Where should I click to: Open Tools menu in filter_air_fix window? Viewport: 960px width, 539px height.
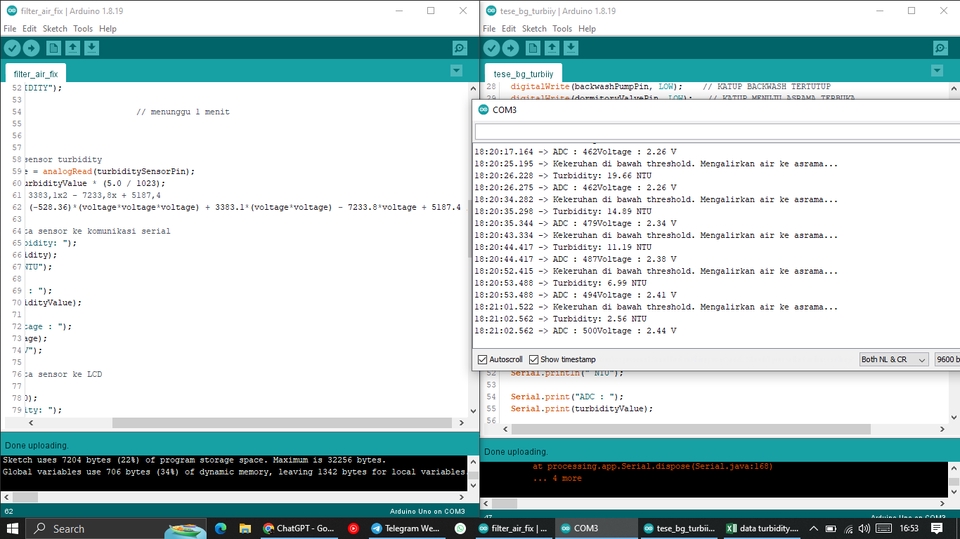pyautogui.click(x=83, y=29)
